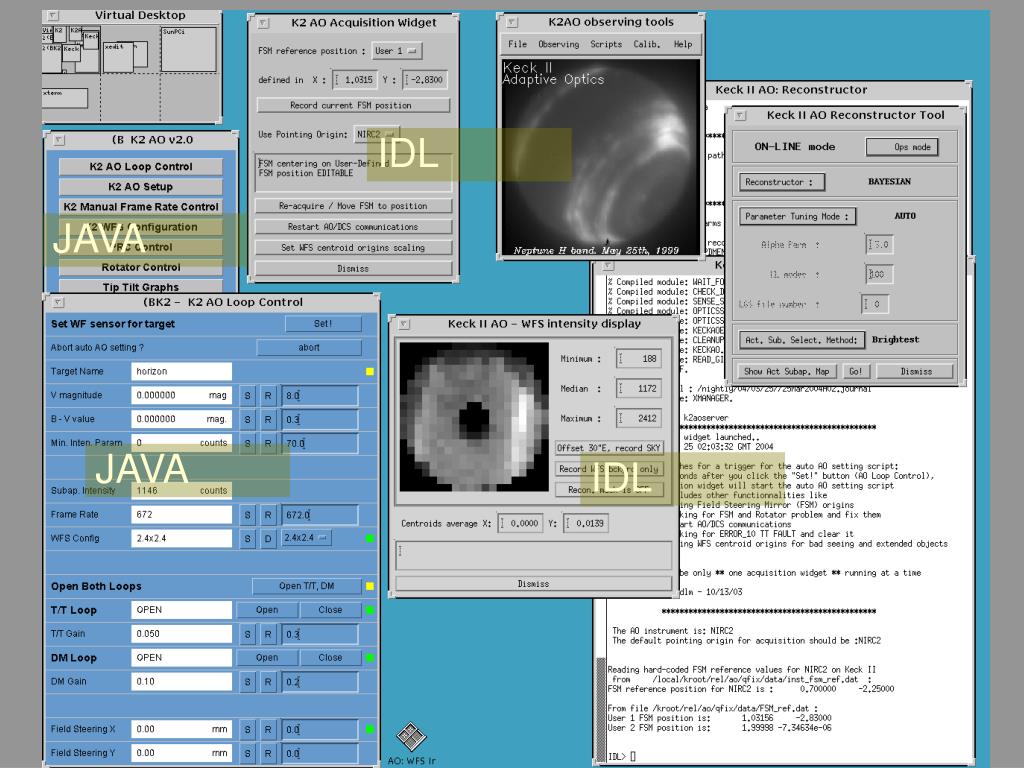Click the yellow status indicator beside Target Name
The height and width of the screenshot is (768, 1024).
(370, 372)
